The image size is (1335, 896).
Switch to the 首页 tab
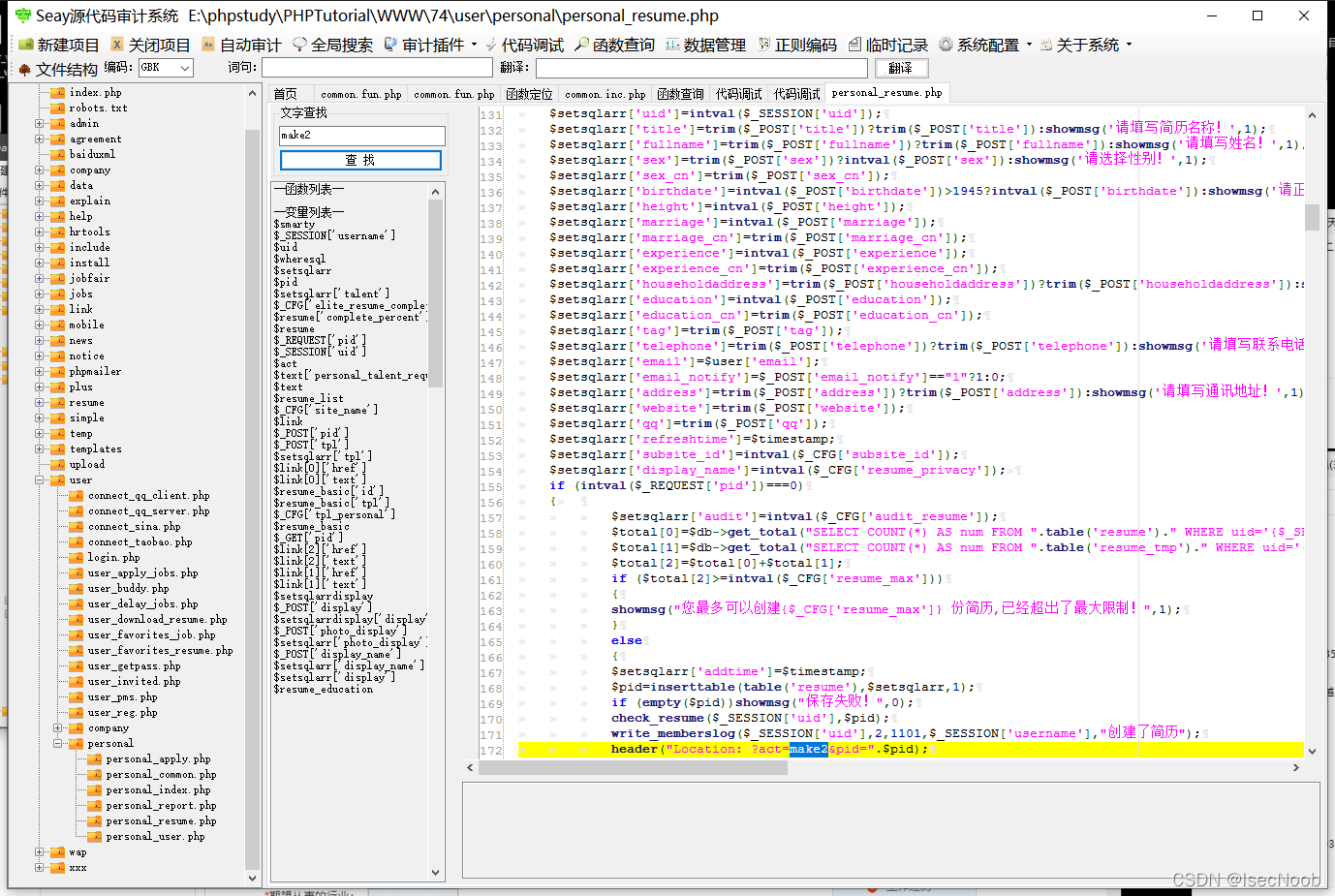(286, 94)
